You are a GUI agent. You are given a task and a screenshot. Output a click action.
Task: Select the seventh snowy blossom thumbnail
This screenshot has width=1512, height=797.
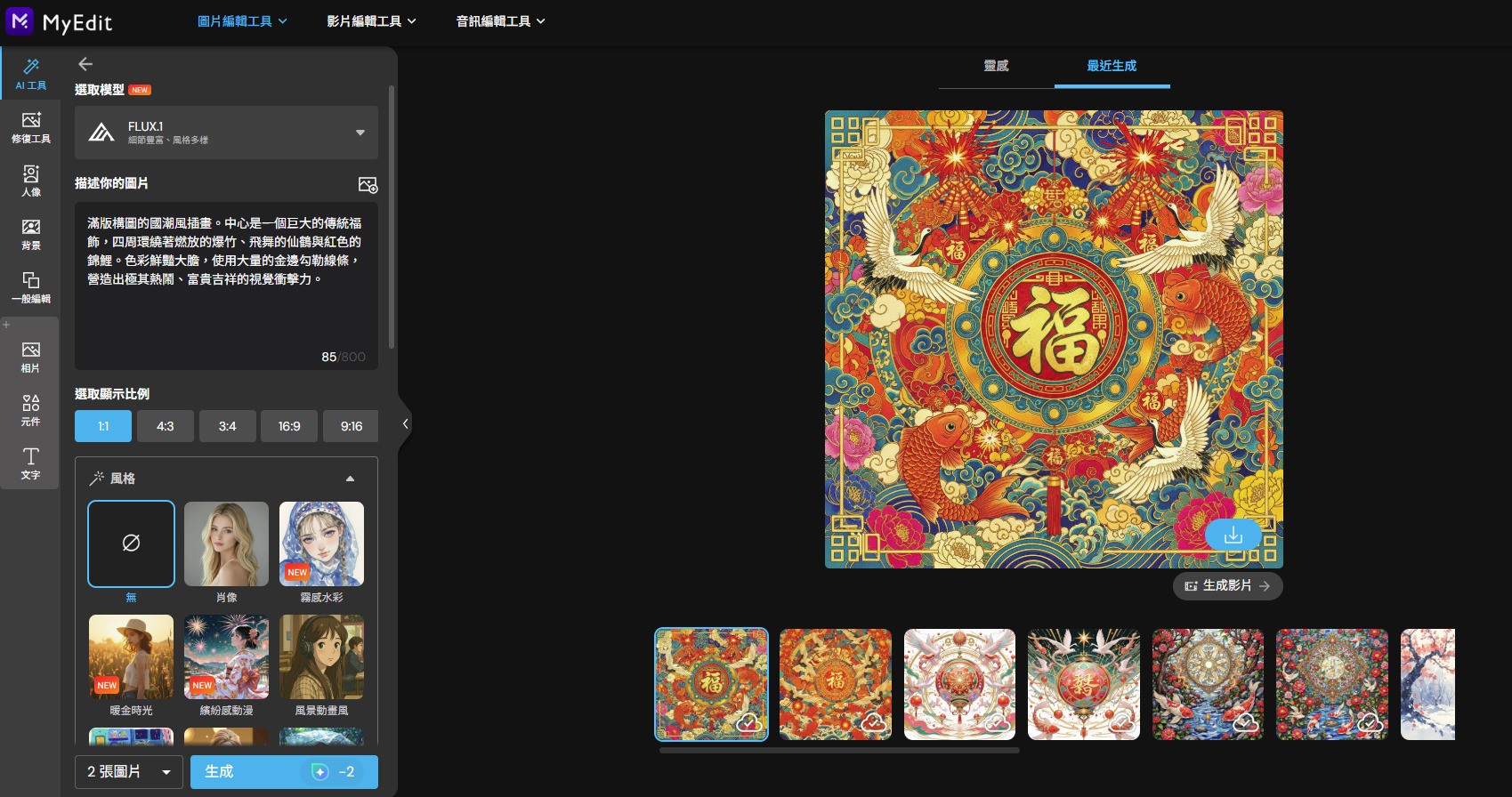pyautogui.click(x=1427, y=684)
